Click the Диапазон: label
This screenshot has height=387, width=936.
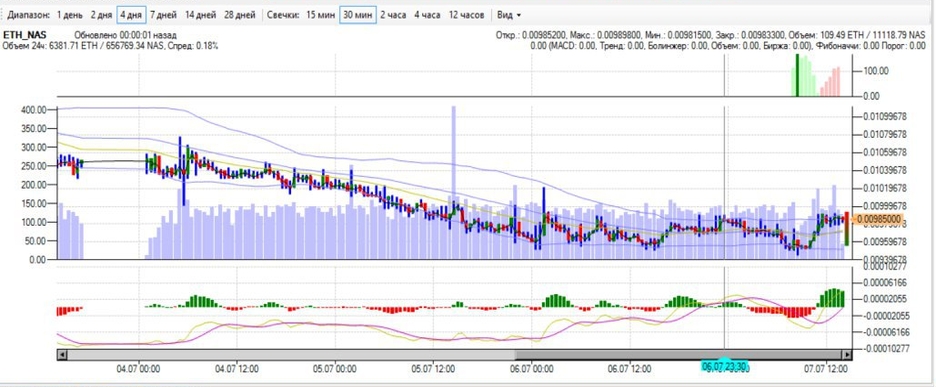(29, 15)
